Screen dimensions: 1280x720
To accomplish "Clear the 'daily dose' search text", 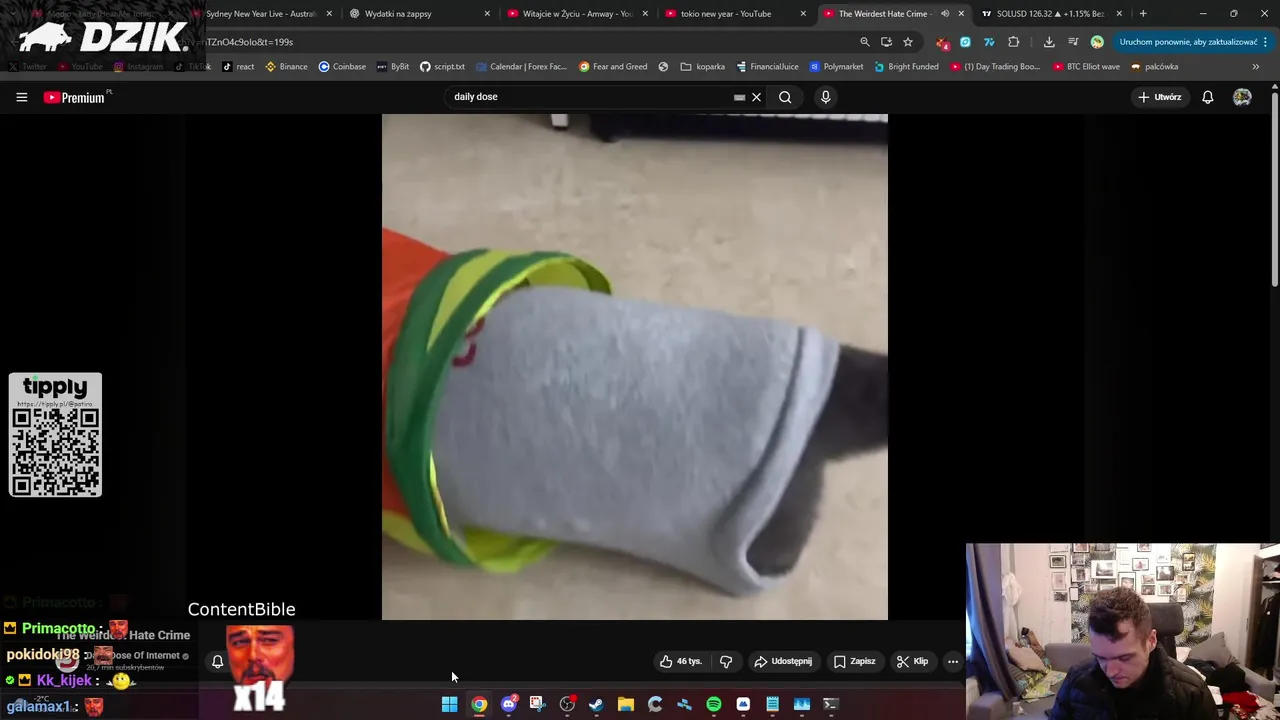I will pos(757,97).
